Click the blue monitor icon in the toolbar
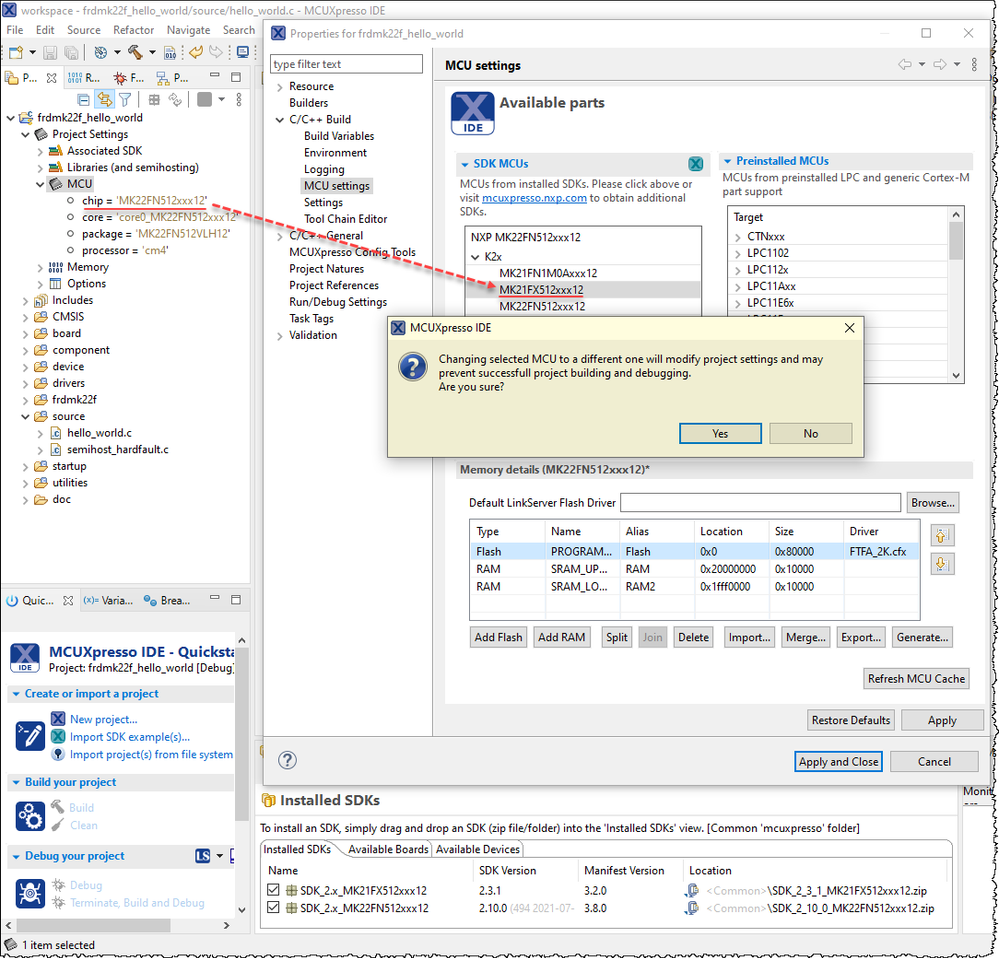 (243, 52)
